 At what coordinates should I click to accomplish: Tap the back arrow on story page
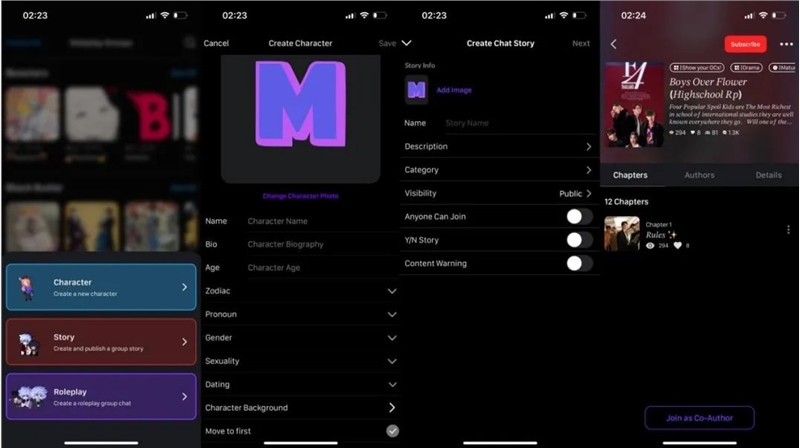pos(613,44)
